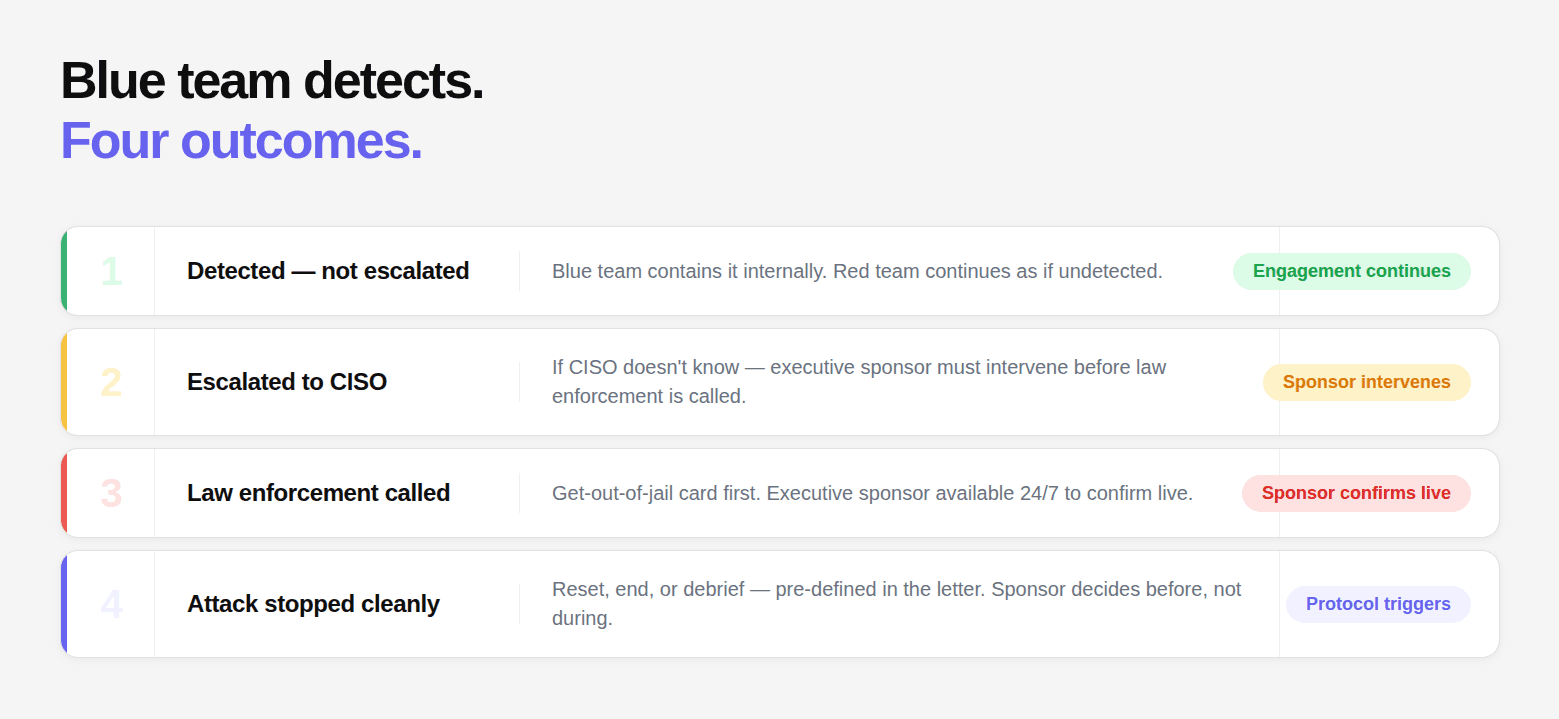Image resolution: width=1559 pixels, height=719 pixels.
Task: Click the green Engagement continues badge
Action: [1351, 272]
